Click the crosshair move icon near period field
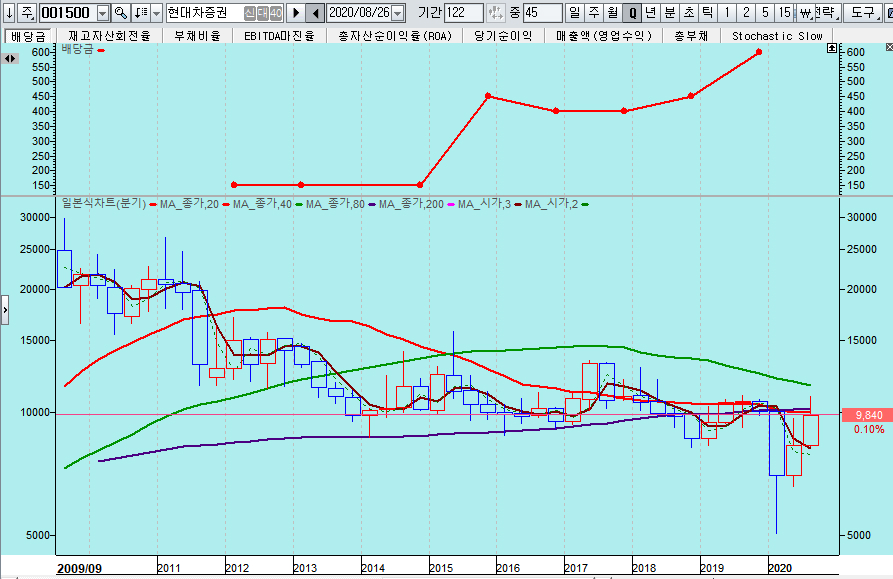Image resolution: width=893 pixels, height=579 pixels. [494, 13]
